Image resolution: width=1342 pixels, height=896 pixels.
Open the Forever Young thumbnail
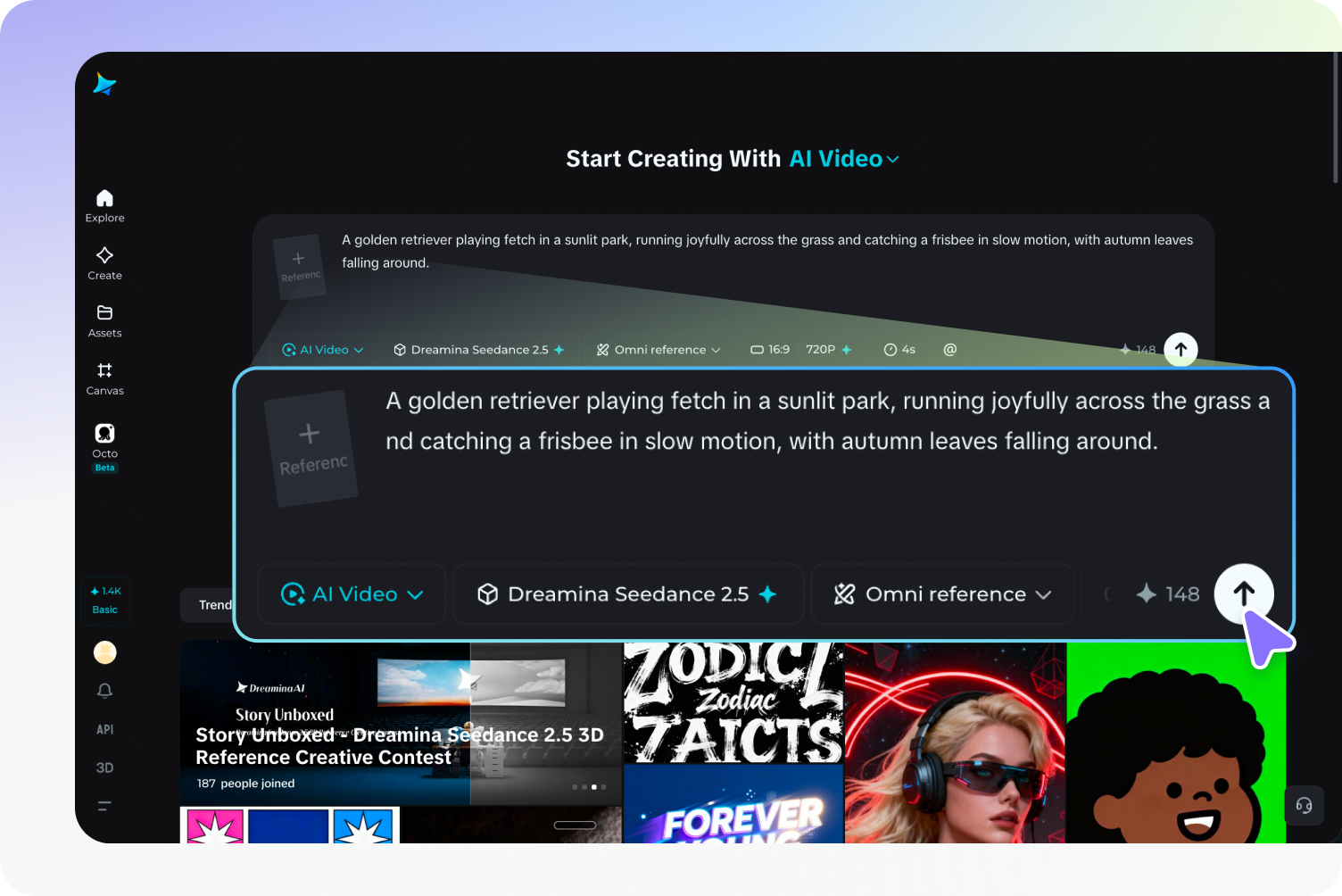tap(733, 804)
